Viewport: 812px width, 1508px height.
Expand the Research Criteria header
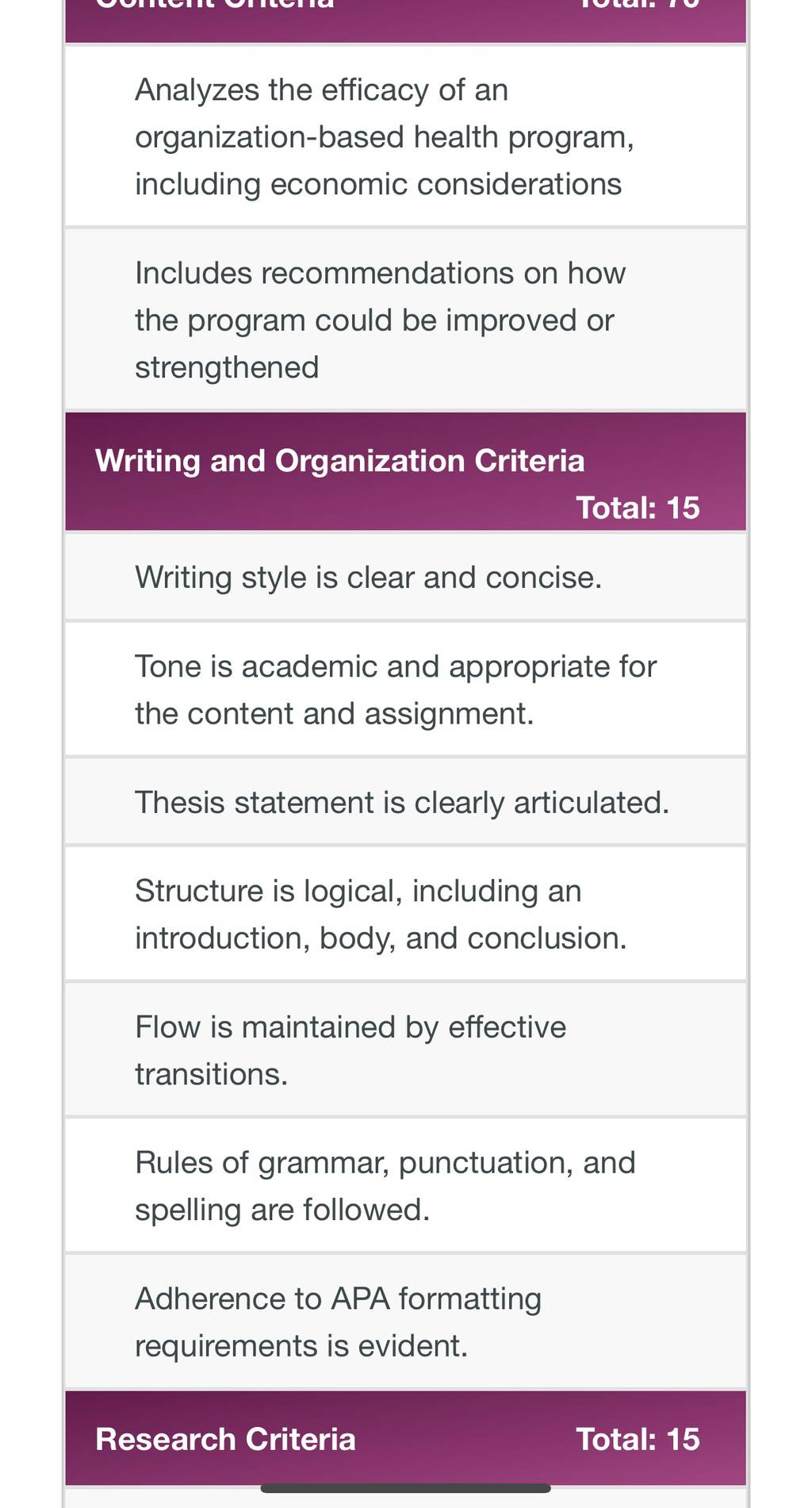405,1438
